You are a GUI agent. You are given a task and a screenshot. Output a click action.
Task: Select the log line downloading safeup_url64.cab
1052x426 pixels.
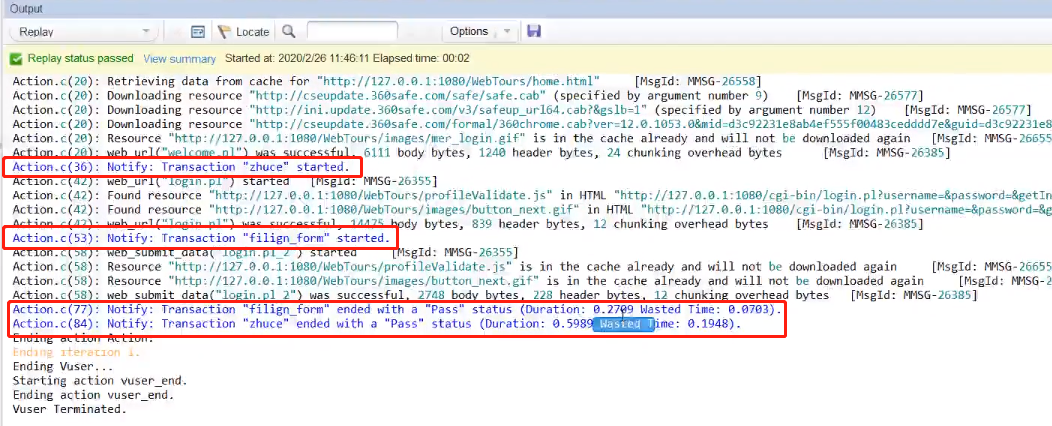pos(522,109)
